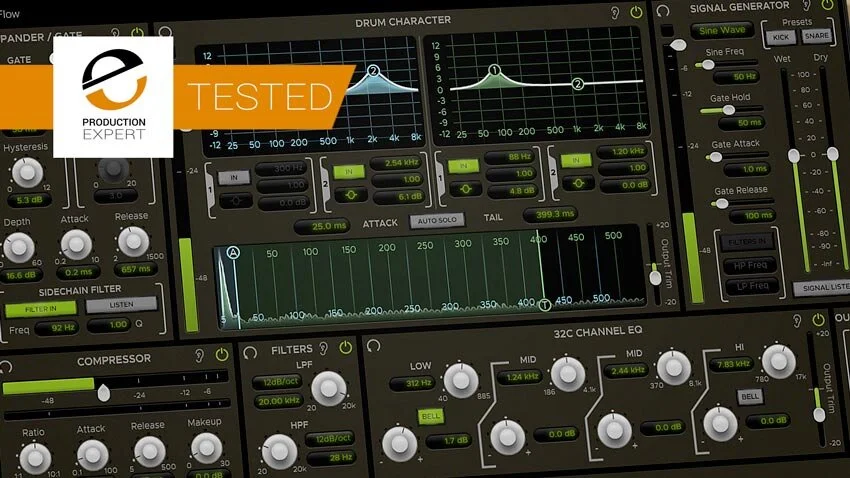Click the Compressor reset arrow icon
Image resolution: width=850 pixels, height=478 pixels.
click(x=5, y=367)
